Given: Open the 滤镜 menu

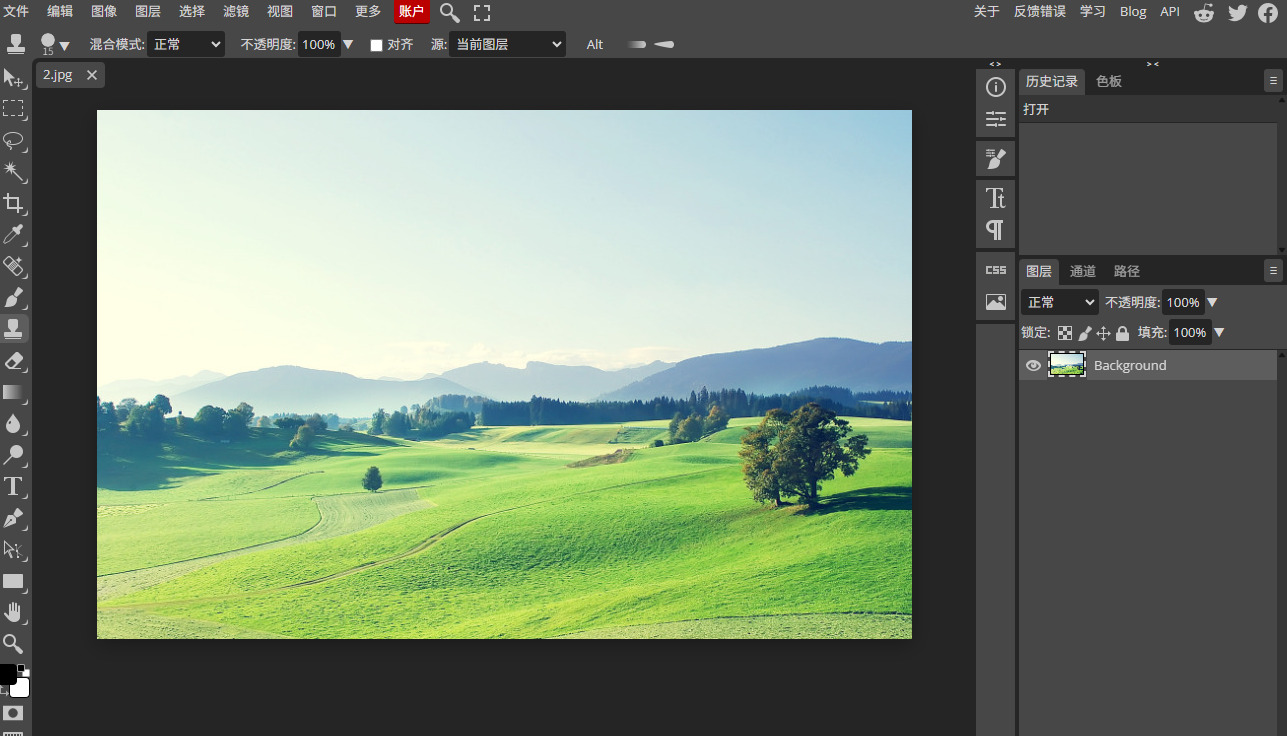Looking at the screenshot, I should [236, 12].
